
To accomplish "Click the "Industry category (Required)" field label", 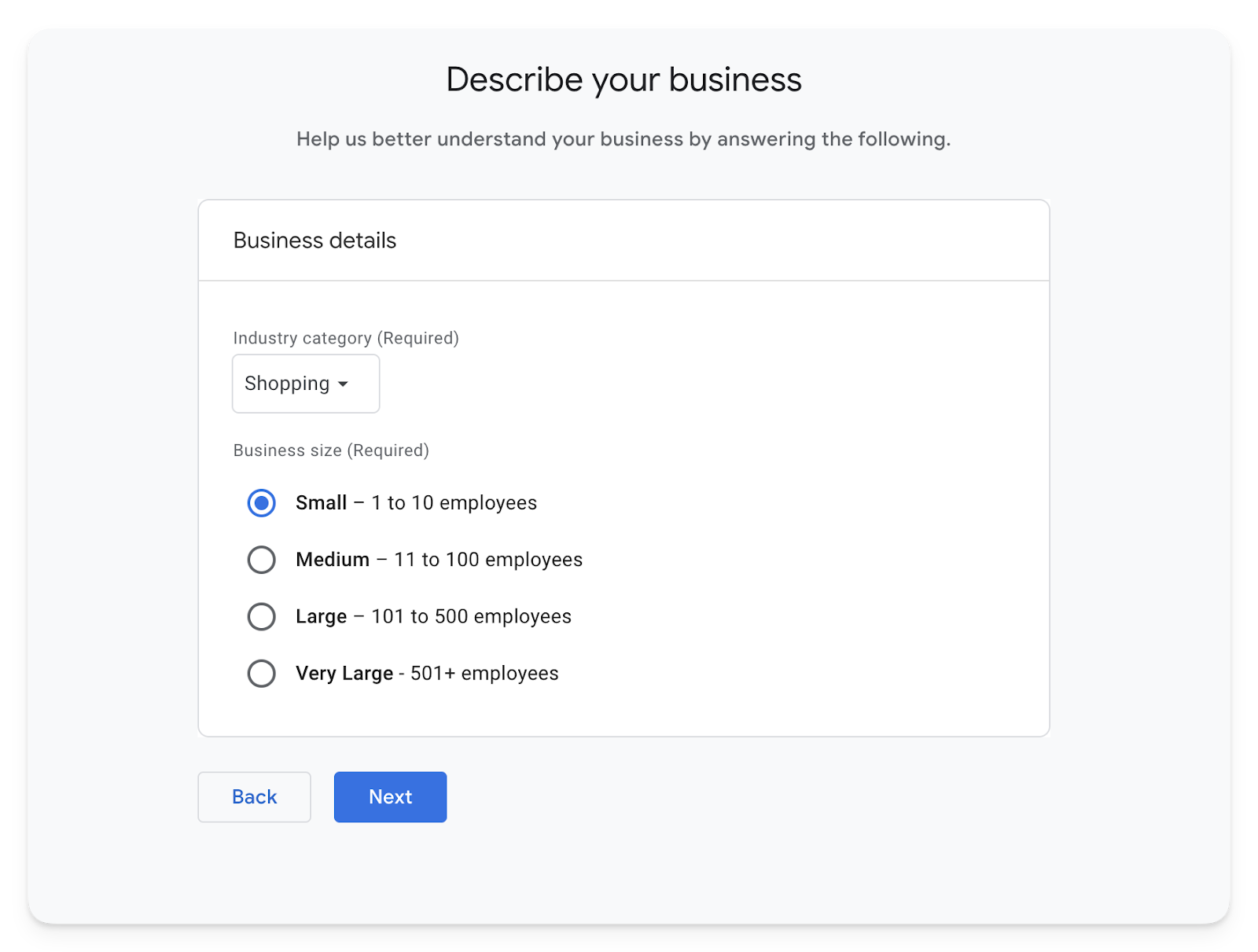I will tap(346, 338).
